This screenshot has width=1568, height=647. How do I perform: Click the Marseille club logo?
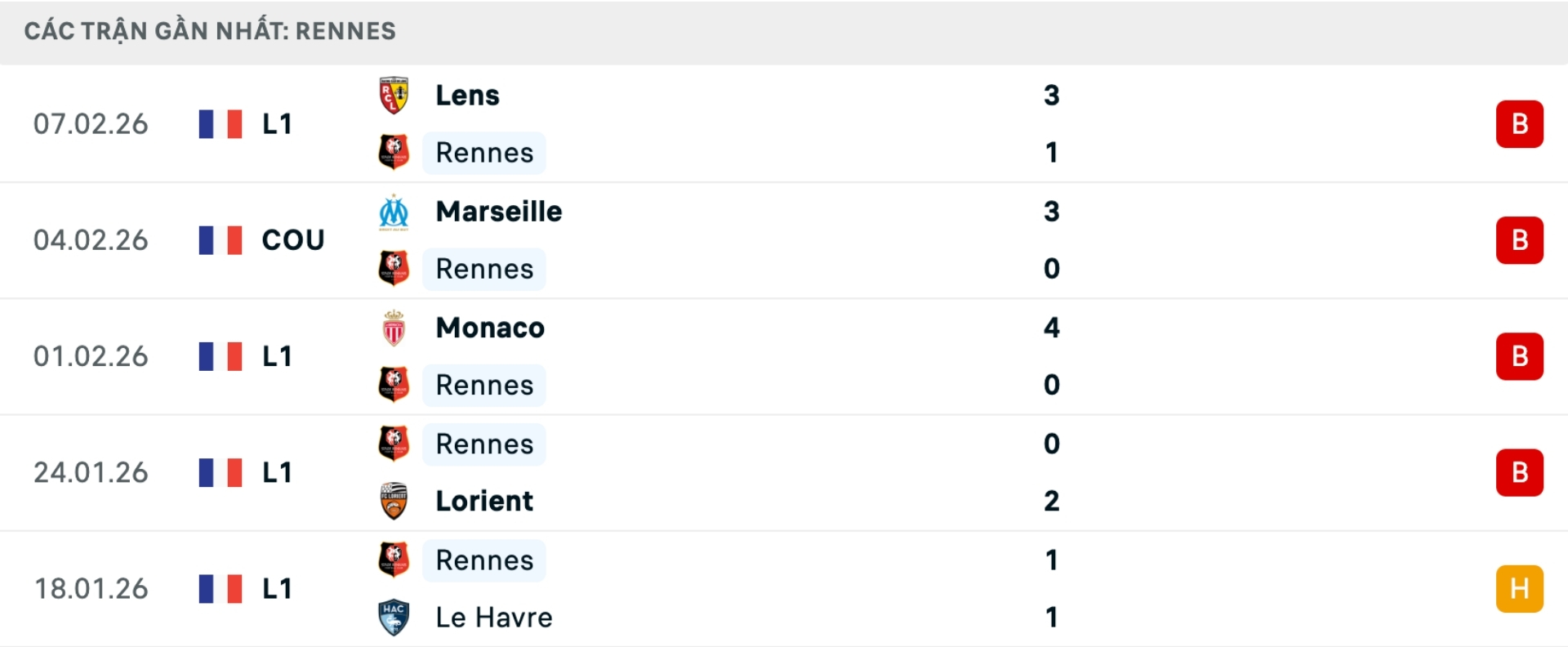(x=394, y=211)
